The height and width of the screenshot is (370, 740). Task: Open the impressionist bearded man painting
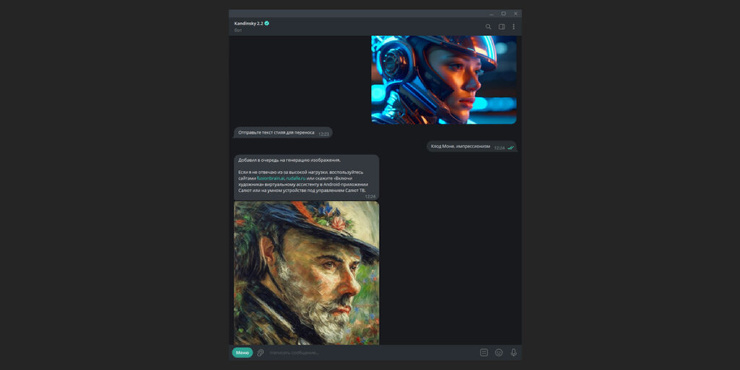[306, 273]
